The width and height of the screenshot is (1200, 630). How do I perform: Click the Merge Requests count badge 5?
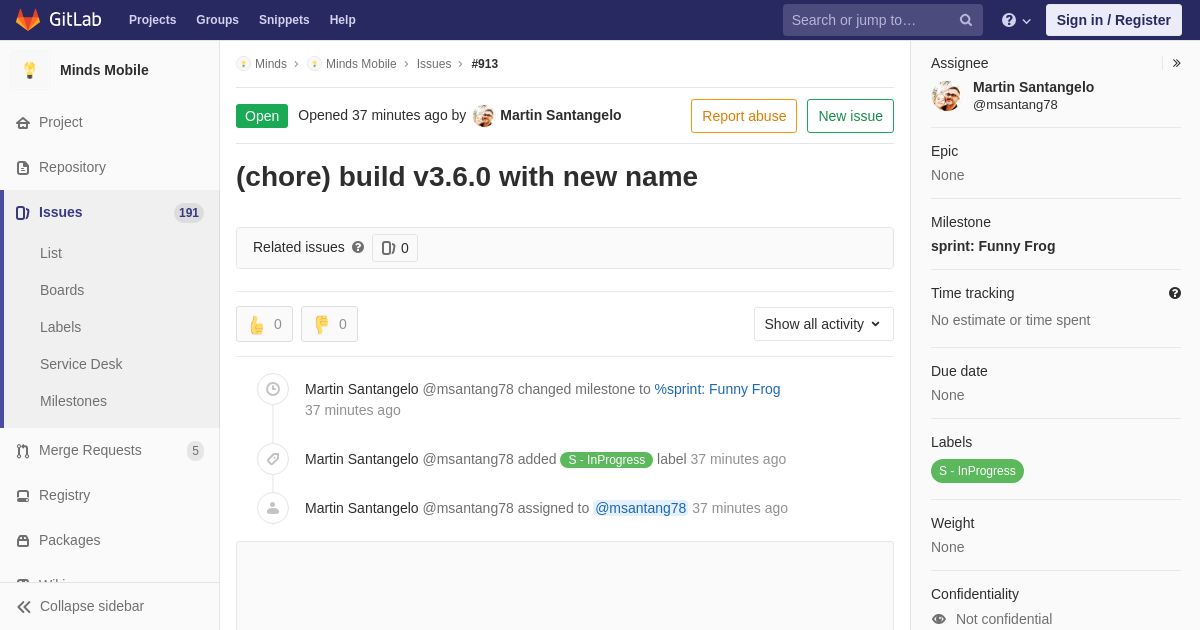195,451
